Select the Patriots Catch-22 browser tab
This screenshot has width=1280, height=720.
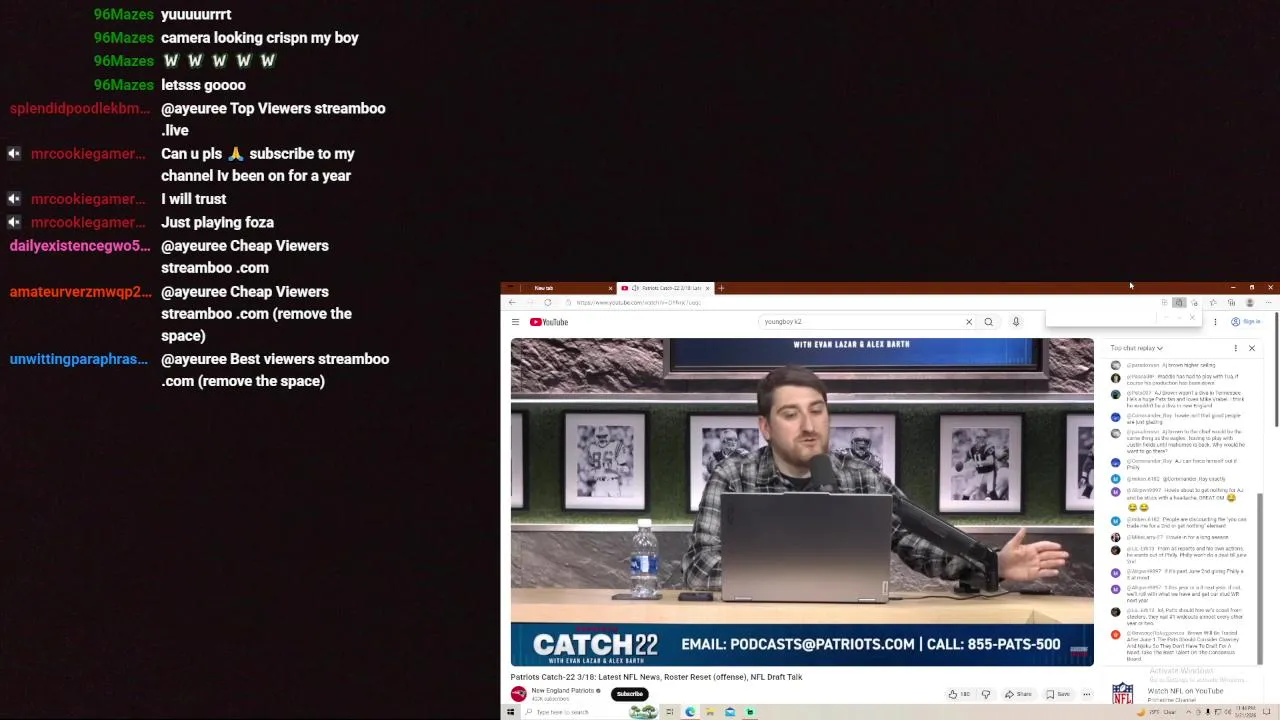(666, 288)
